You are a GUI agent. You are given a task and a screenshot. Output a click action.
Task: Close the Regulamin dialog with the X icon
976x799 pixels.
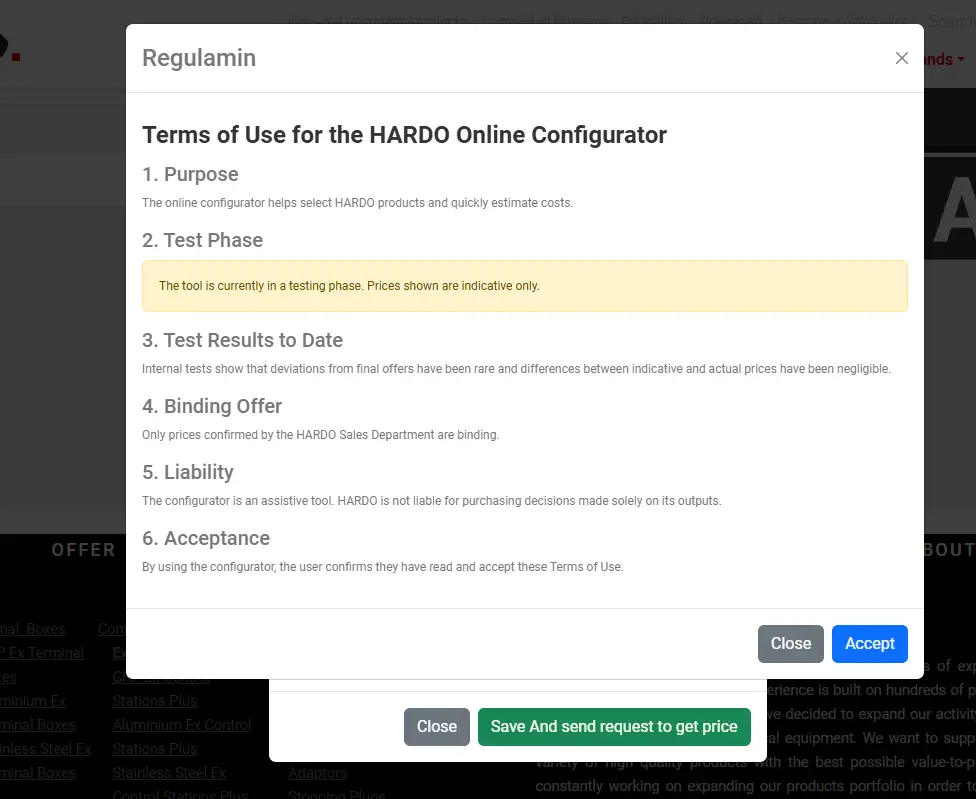(x=901, y=58)
